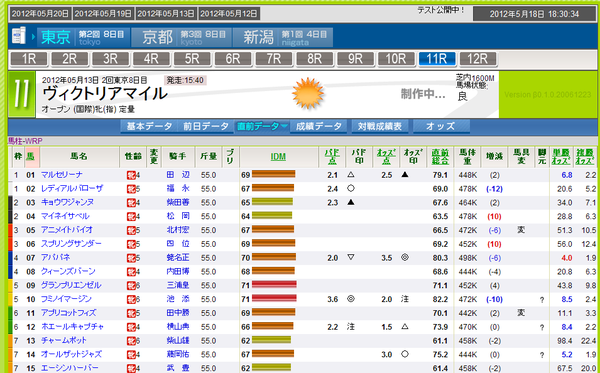Switch to race 1R
This screenshot has height=373, width=600.
tap(29, 59)
